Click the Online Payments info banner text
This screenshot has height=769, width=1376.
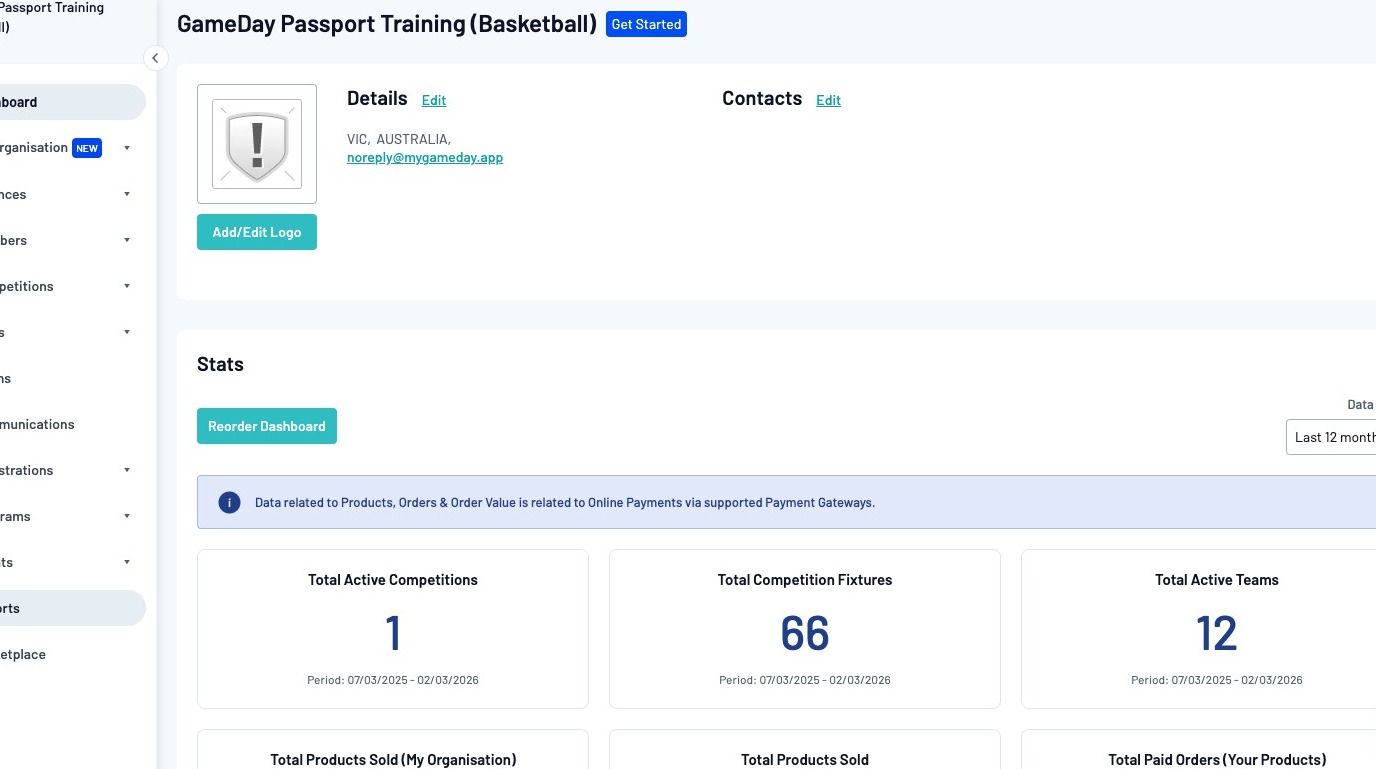pyautogui.click(x=565, y=503)
